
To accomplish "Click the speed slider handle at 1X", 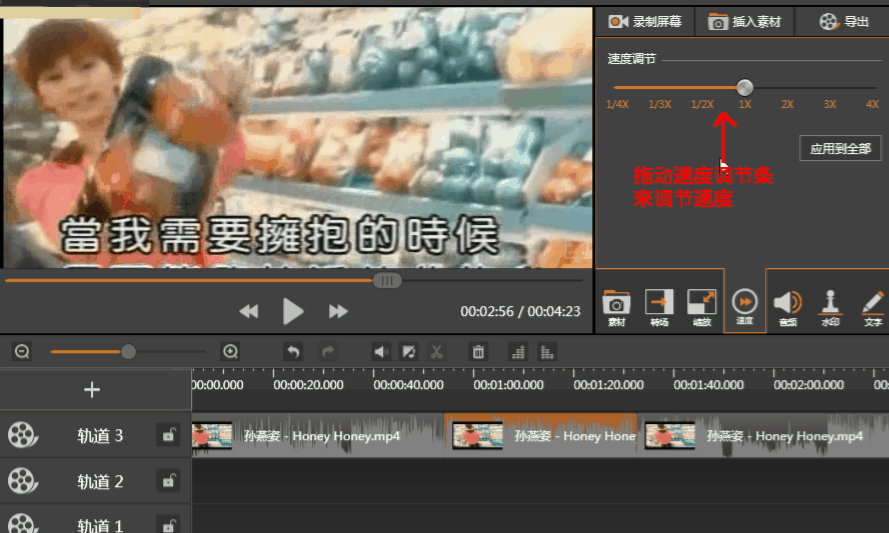I will pyautogui.click(x=744, y=87).
